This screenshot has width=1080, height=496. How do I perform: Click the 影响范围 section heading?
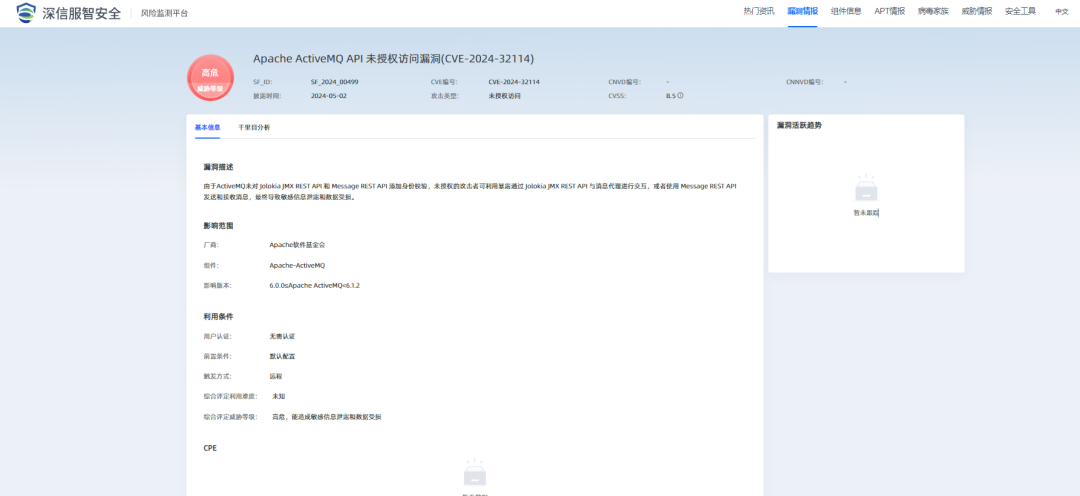click(x=218, y=226)
